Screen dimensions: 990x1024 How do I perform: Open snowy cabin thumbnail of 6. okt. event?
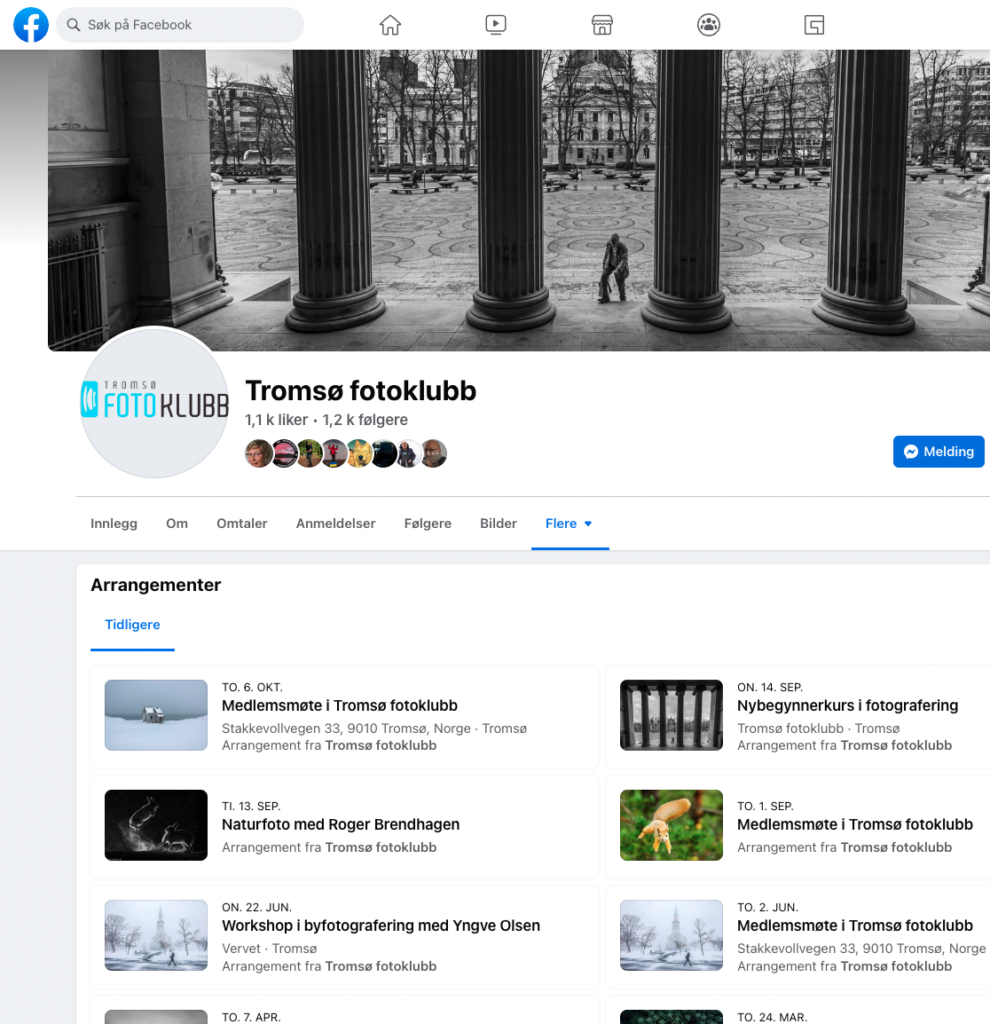pyautogui.click(x=156, y=715)
